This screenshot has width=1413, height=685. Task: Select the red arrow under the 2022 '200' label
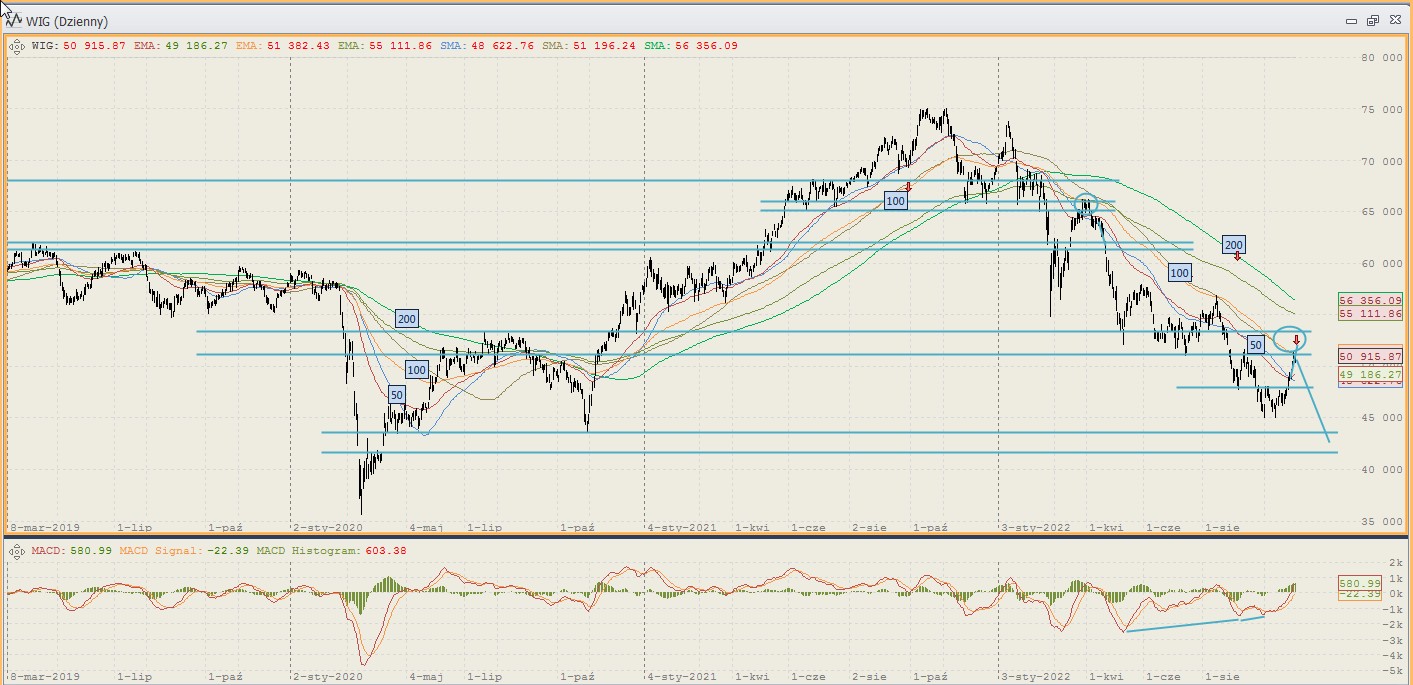click(1237, 257)
